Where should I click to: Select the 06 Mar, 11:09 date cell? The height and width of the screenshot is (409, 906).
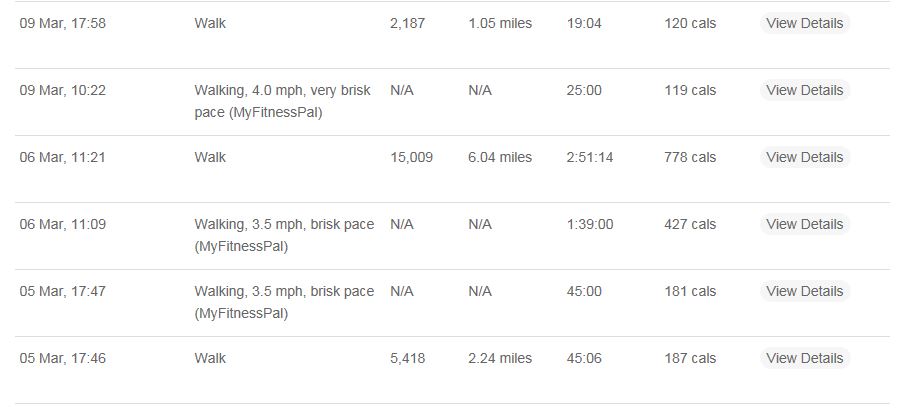coord(62,225)
